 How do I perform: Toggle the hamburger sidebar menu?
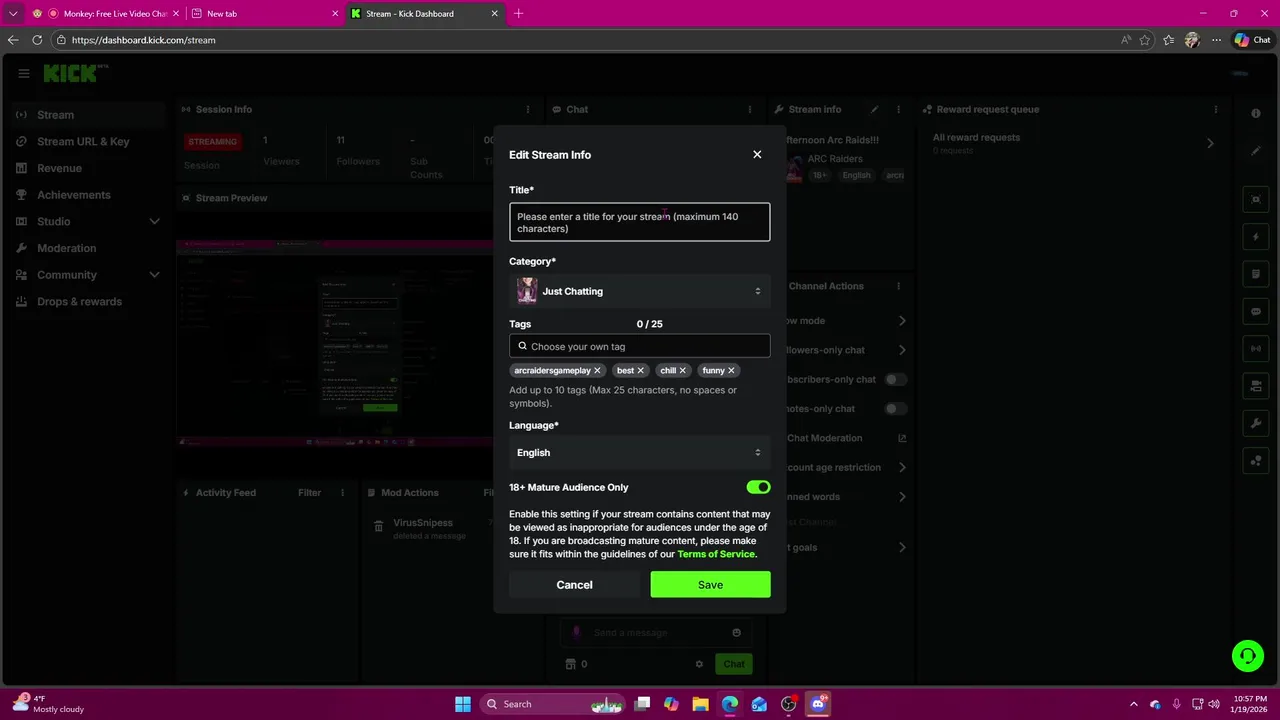point(24,73)
